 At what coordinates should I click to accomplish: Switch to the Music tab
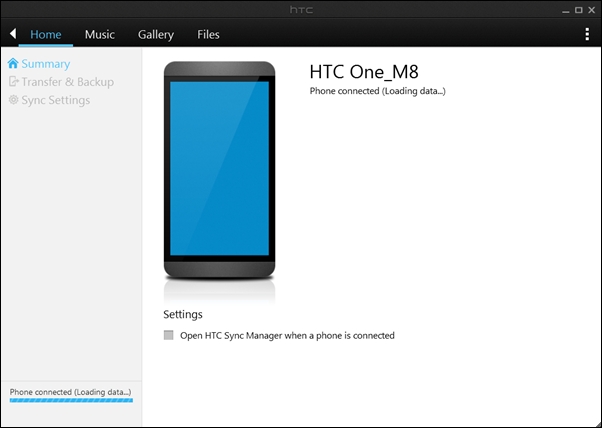click(x=100, y=35)
